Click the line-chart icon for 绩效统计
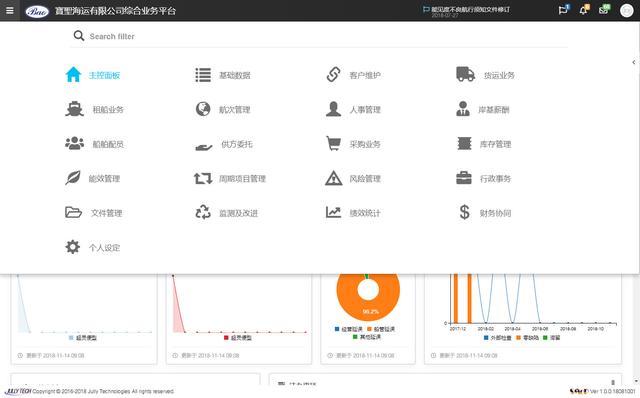The height and width of the screenshot is (398, 640). tap(333, 212)
